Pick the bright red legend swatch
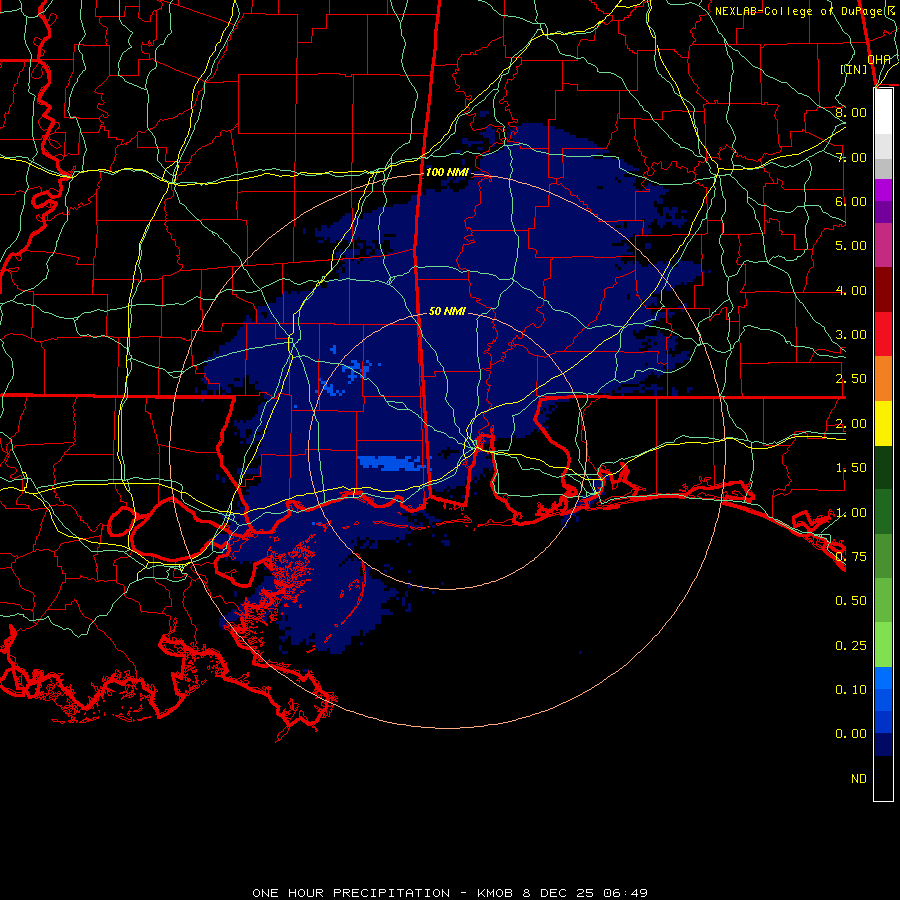Image resolution: width=900 pixels, height=900 pixels. point(883,334)
